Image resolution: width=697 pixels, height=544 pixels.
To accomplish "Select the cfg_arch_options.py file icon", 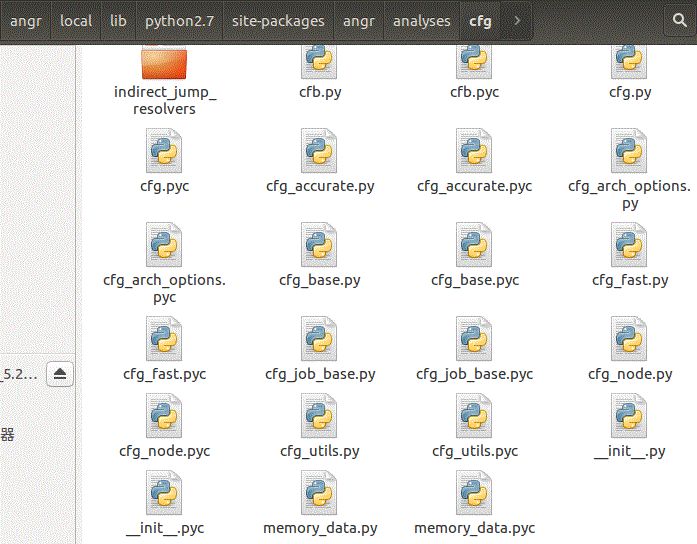I will (x=629, y=151).
